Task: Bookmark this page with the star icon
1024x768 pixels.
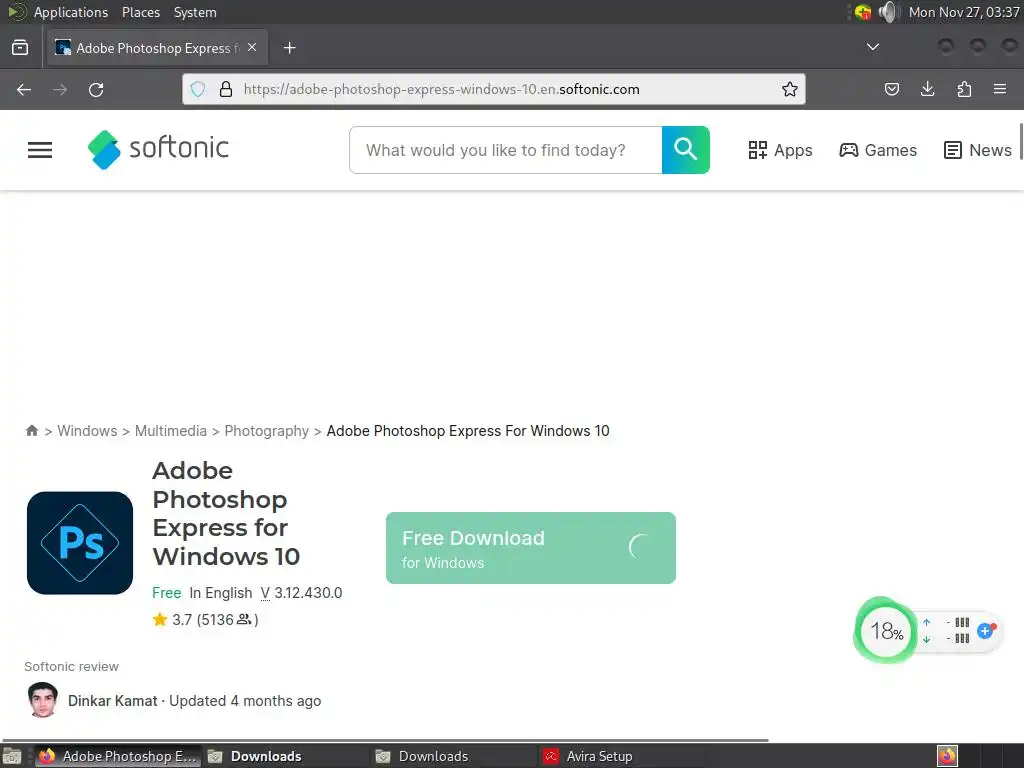Action: click(x=790, y=89)
